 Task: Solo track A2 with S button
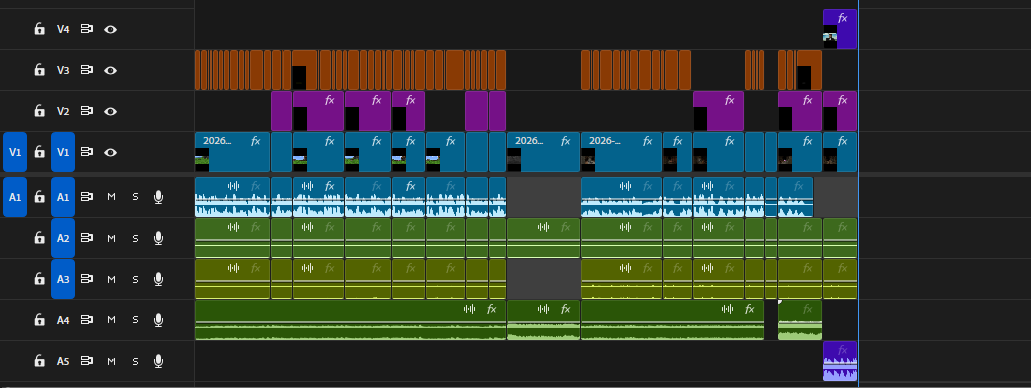(x=135, y=238)
